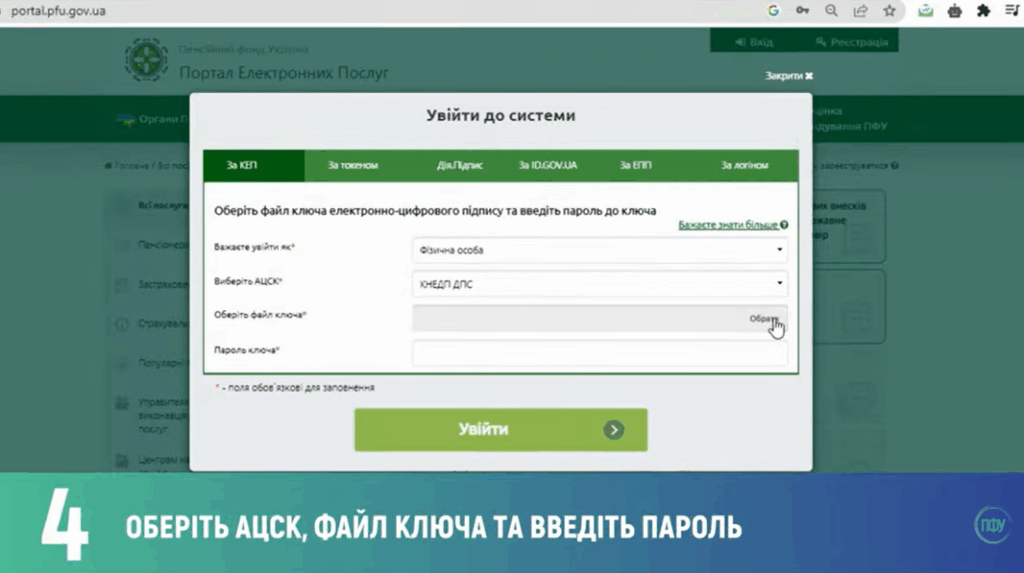Open saved passwords key icon
The width and height of the screenshot is (1024, 573).
tap(802, 11)
